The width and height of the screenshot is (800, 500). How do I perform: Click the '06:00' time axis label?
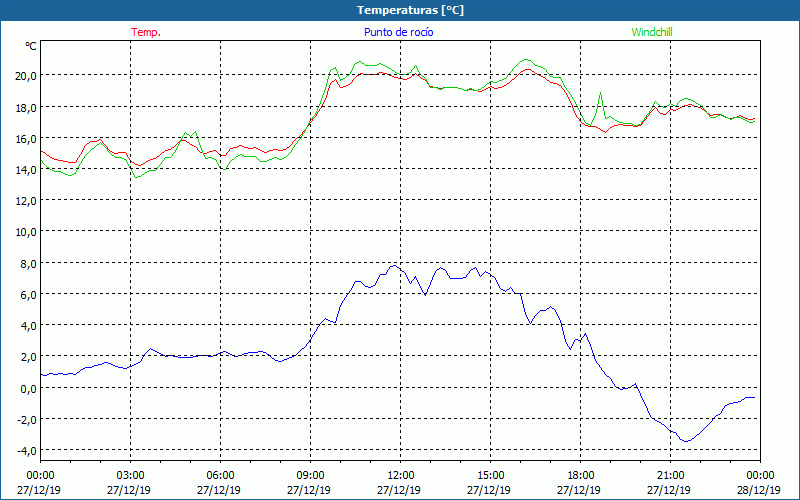[x=220, y=476]
